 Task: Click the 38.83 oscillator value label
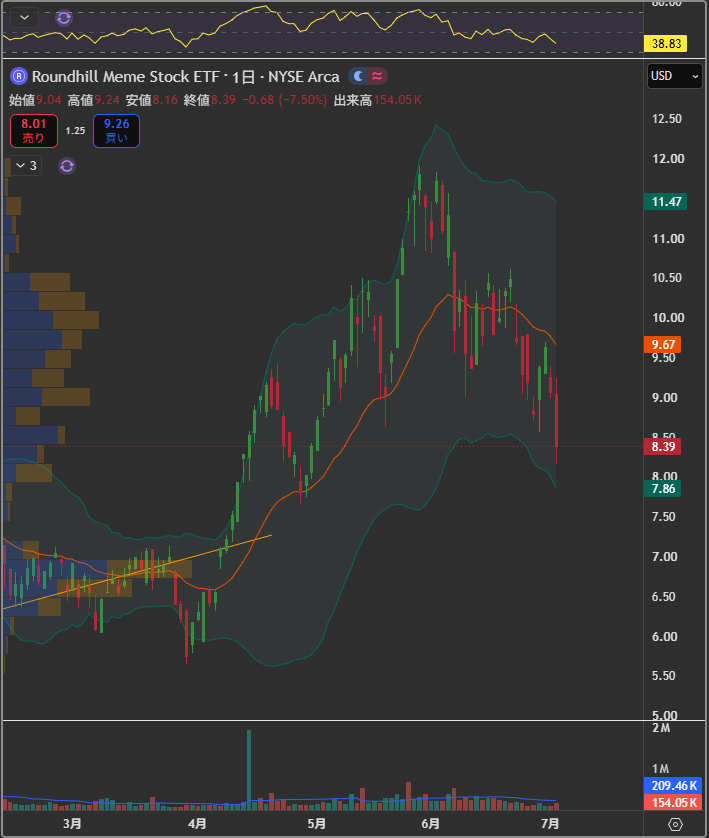coord(666,43)
